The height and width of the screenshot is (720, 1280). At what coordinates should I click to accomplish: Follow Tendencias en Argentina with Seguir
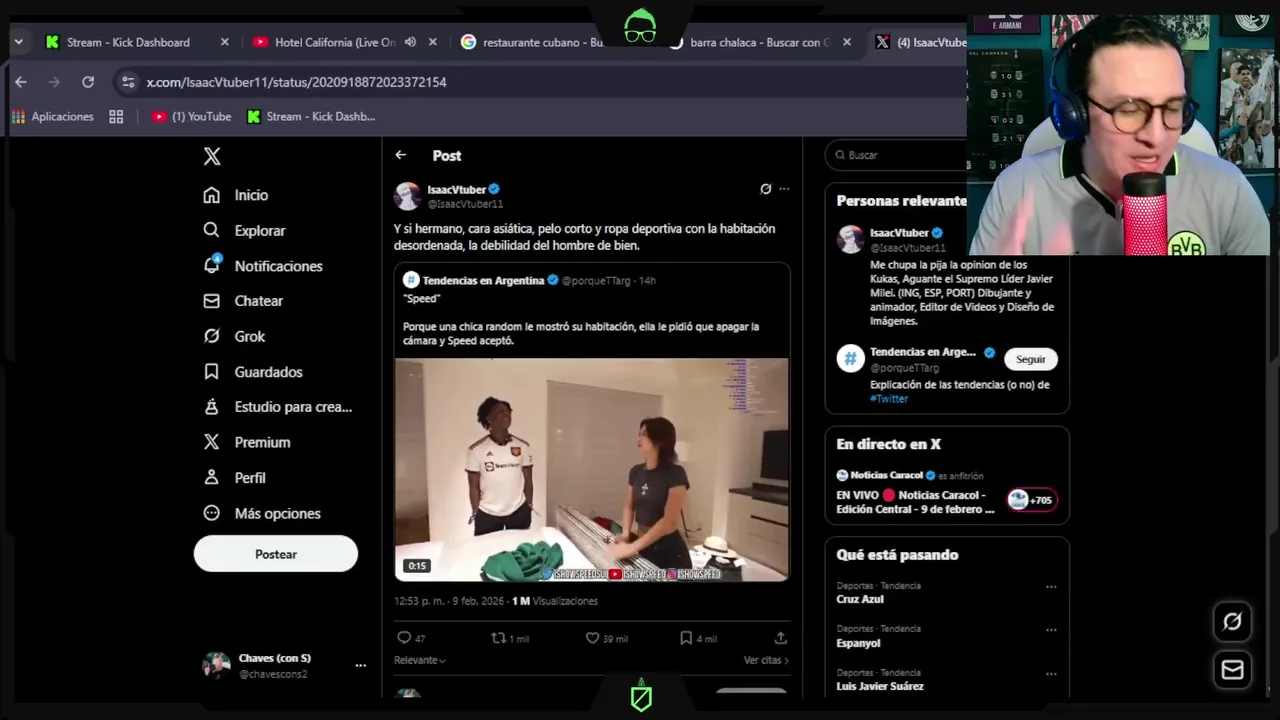pos(1031,359)
